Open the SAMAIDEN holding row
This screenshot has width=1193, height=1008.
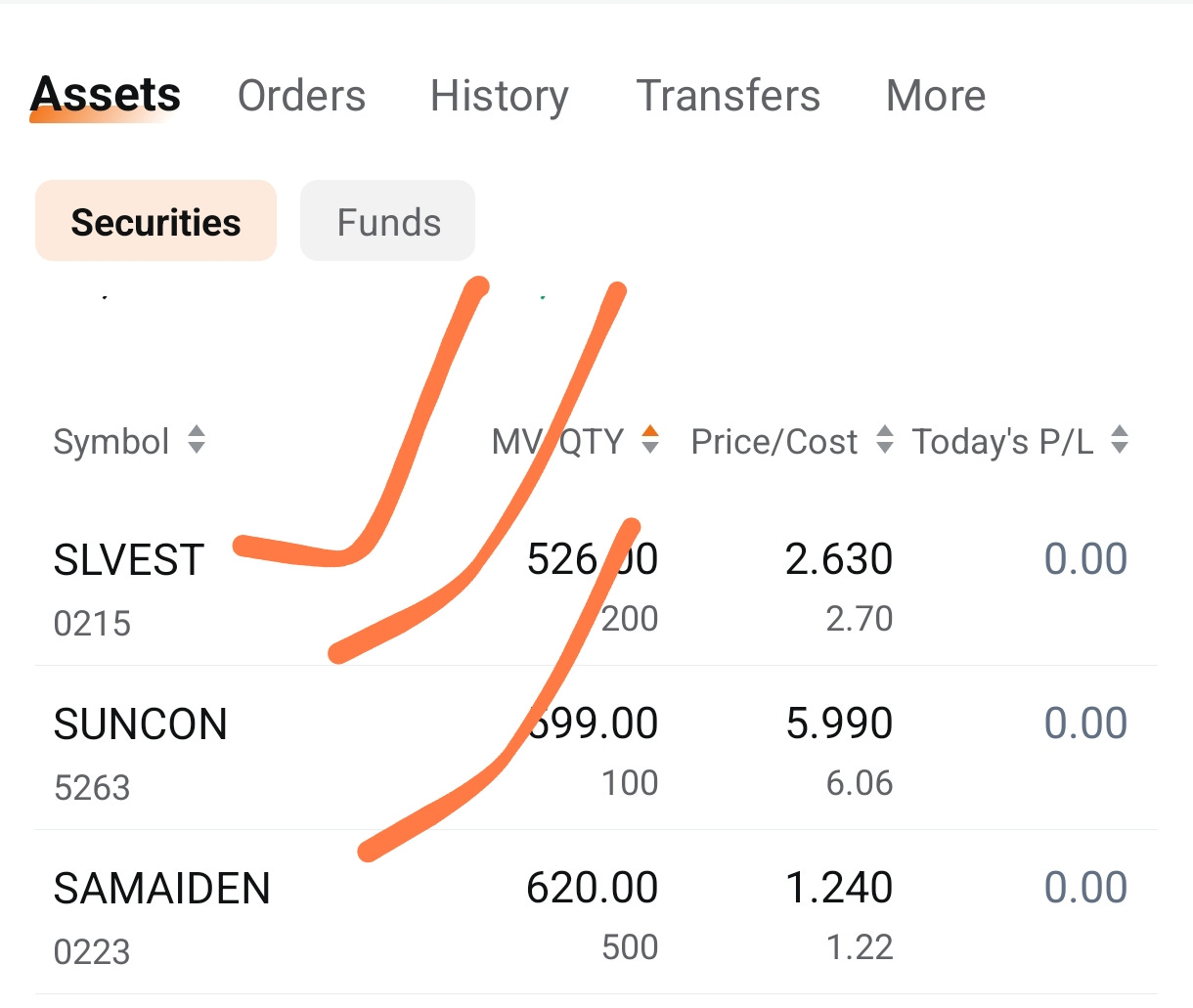(596, 913)
